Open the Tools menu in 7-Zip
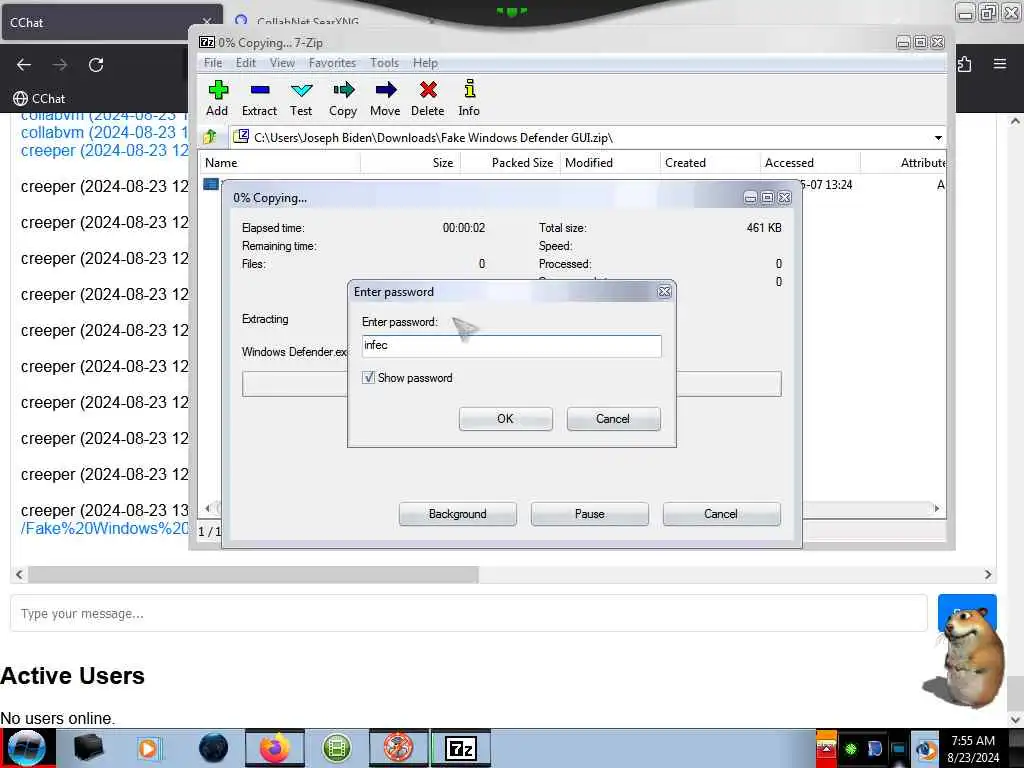This screenshot has height=768, width=1024. point(384,63)
